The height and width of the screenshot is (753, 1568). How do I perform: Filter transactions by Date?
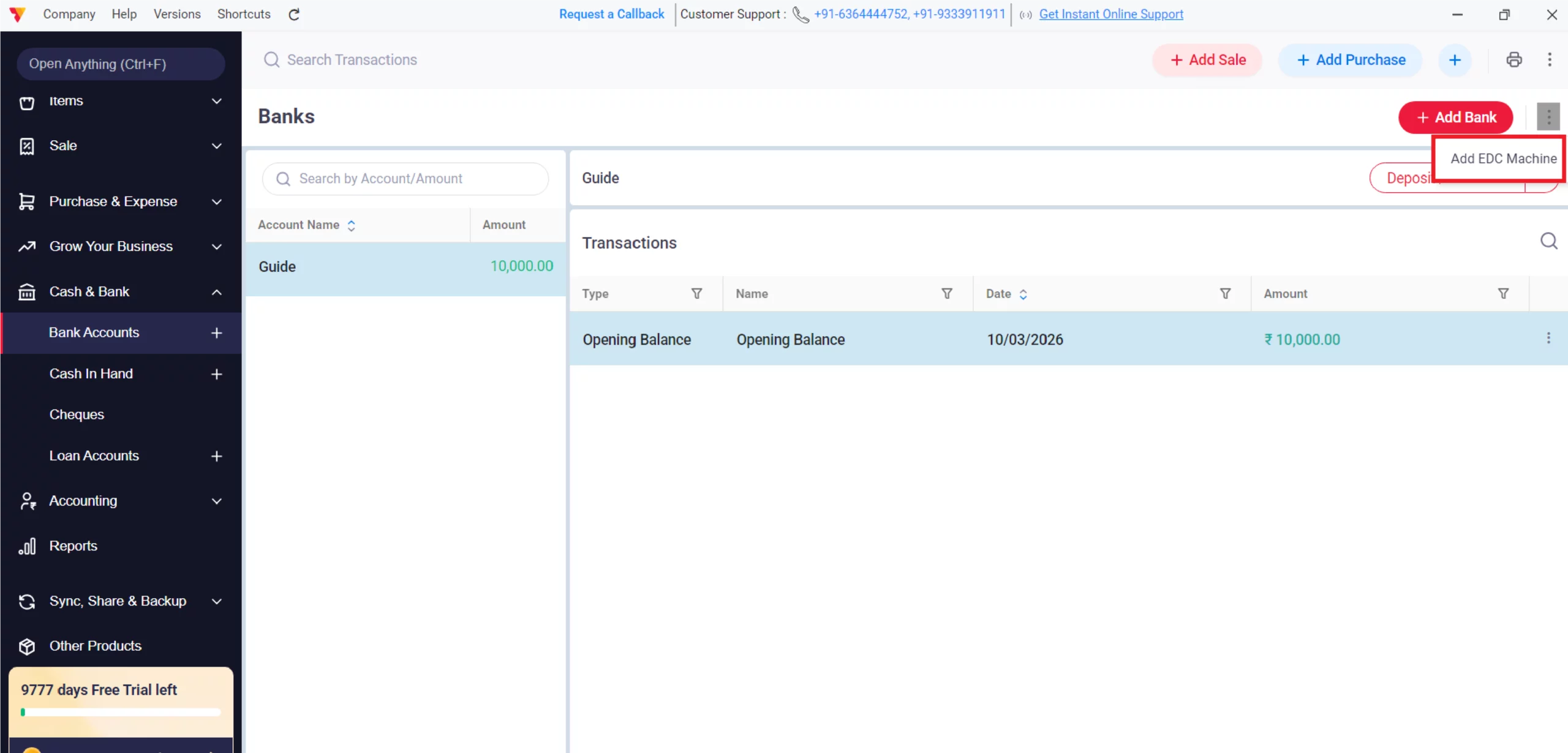[x=1225, y=294]
